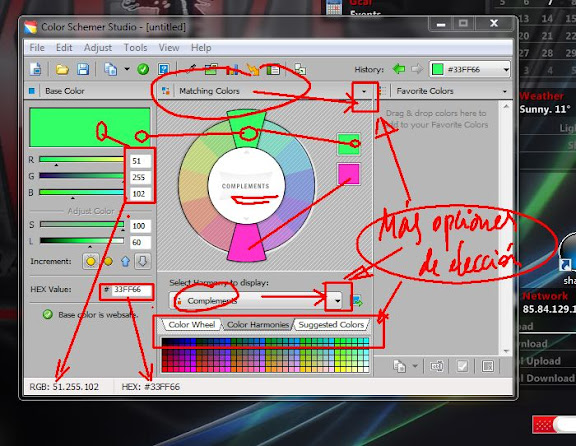Click the New document toolbar icon
Screen dimensions: 576x446
(36, 69)
